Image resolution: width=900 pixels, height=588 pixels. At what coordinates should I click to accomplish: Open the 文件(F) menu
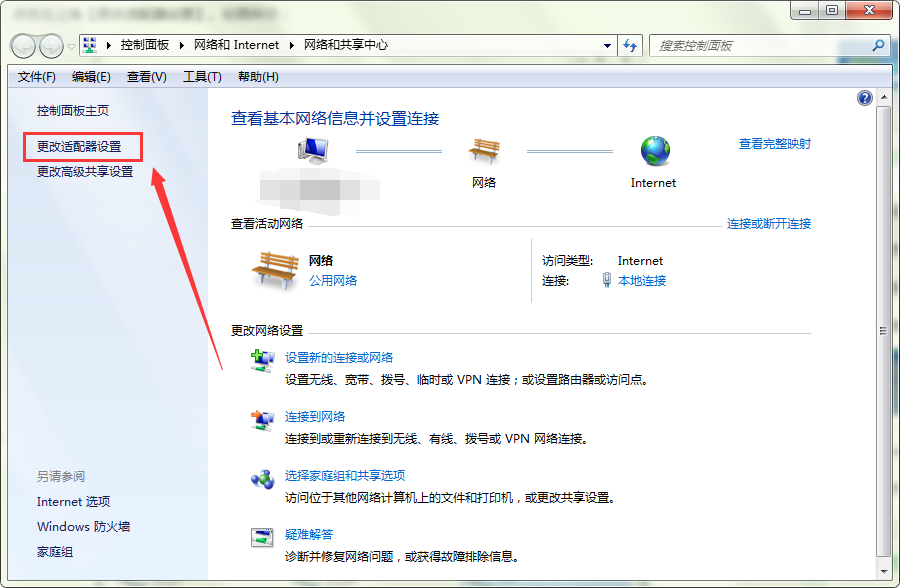pyautogui.click(x=37, y=77)
